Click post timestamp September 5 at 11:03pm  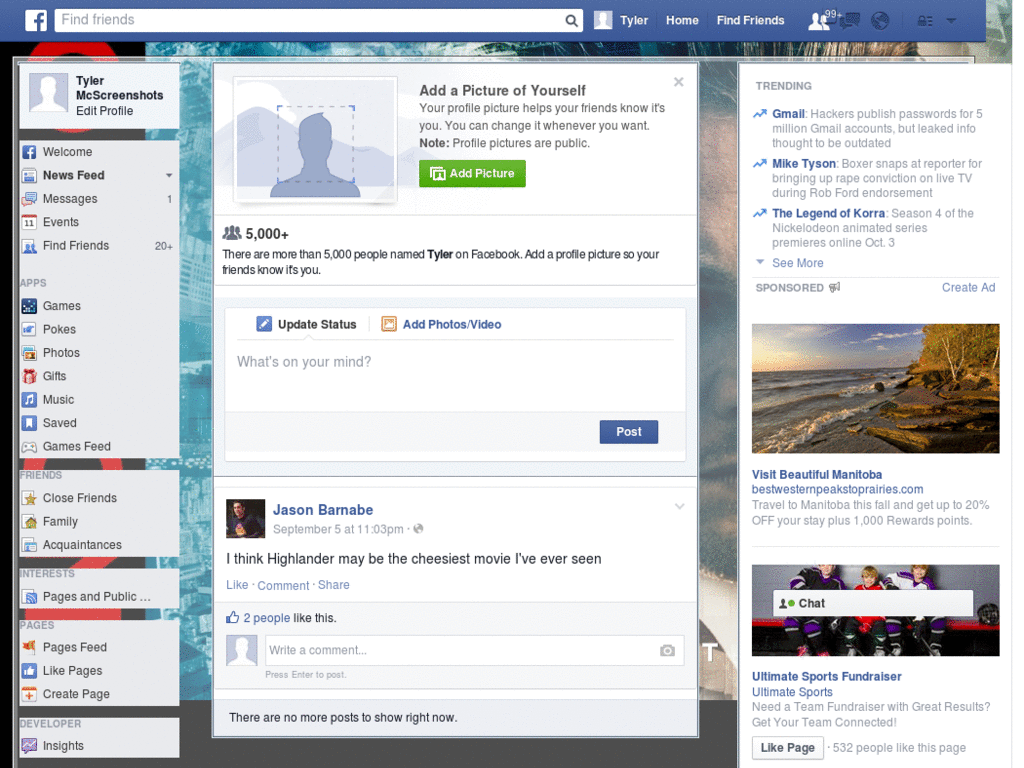click(x=338, y=529)
